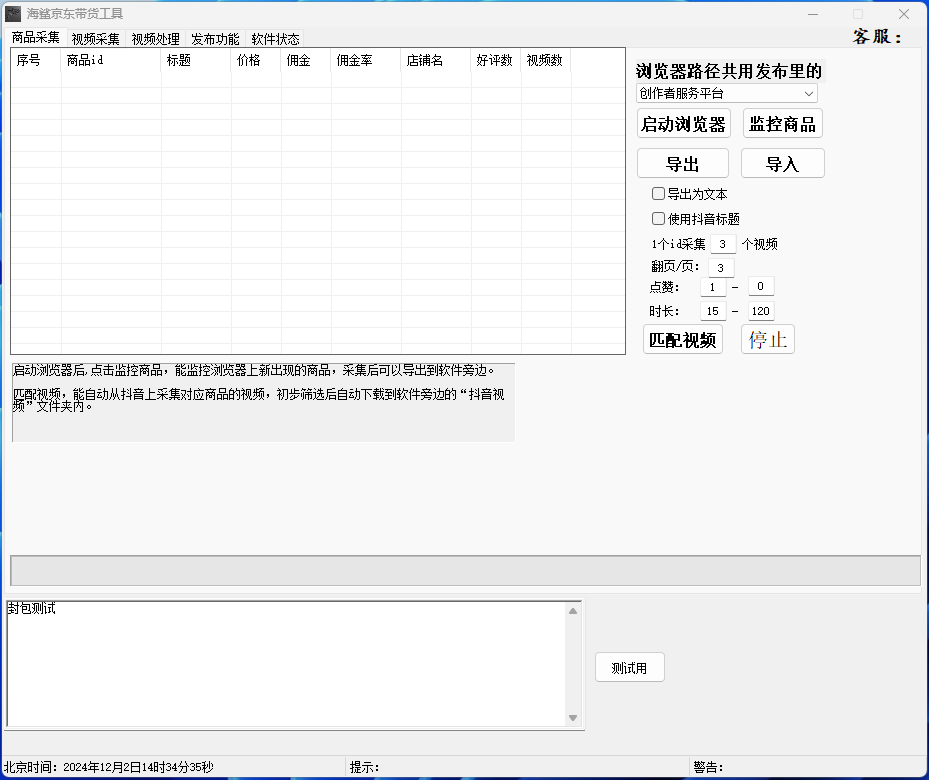Toggle the 使用抖音标题 checkbox
This screenshot has width=929, height=780.
pos(658,218)
